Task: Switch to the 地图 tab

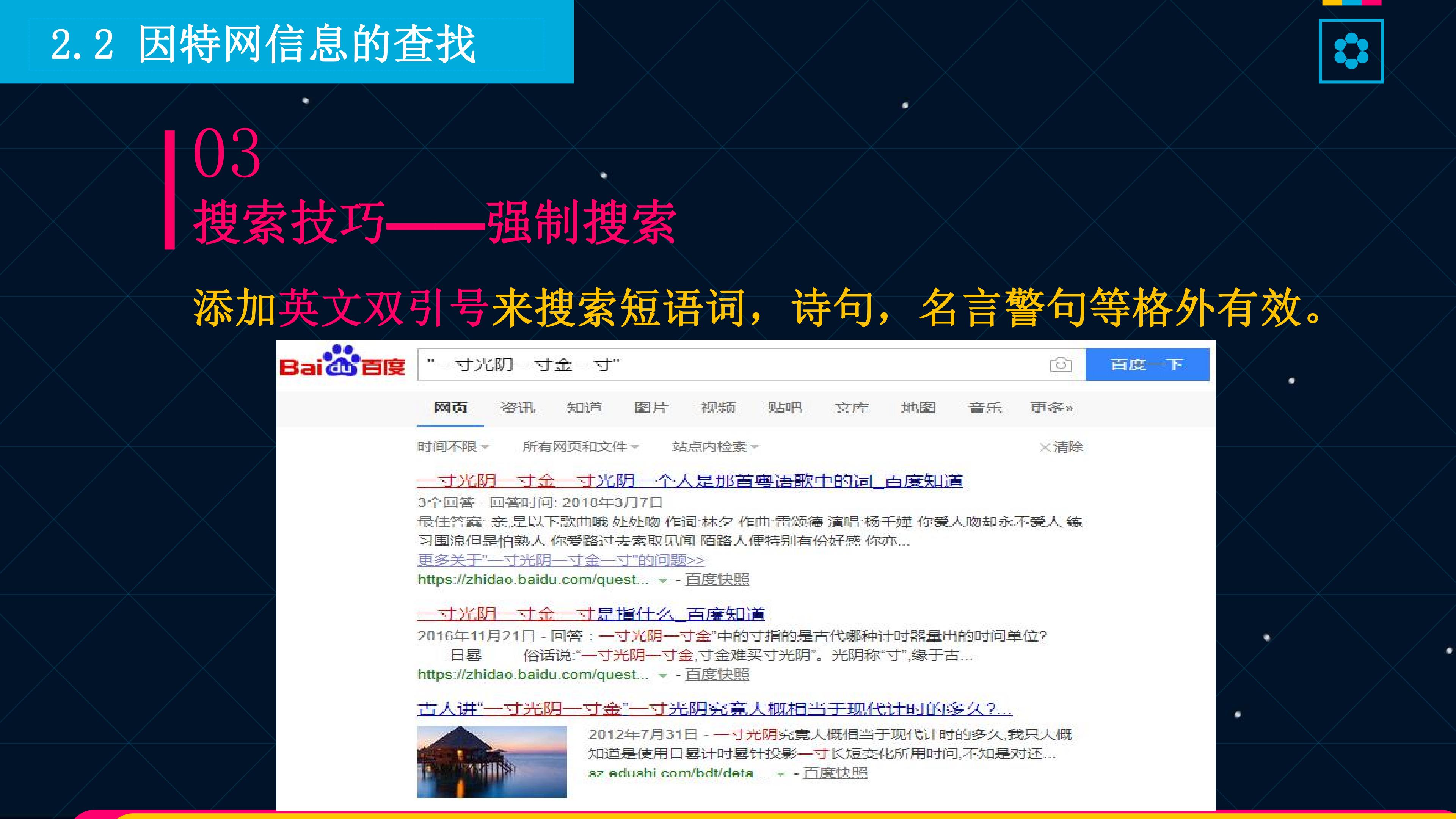Action: [918, 408]
